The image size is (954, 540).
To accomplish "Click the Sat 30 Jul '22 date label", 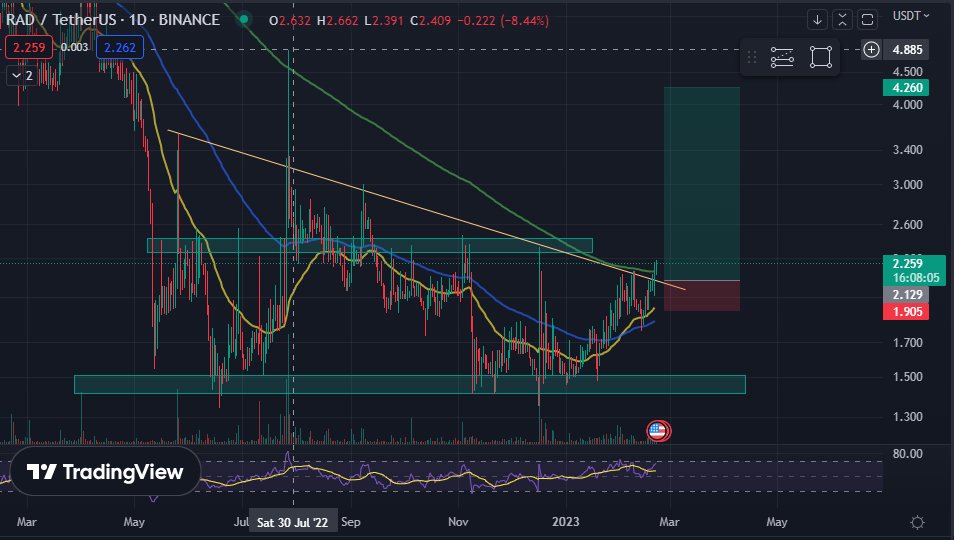I will coord(293,522).
